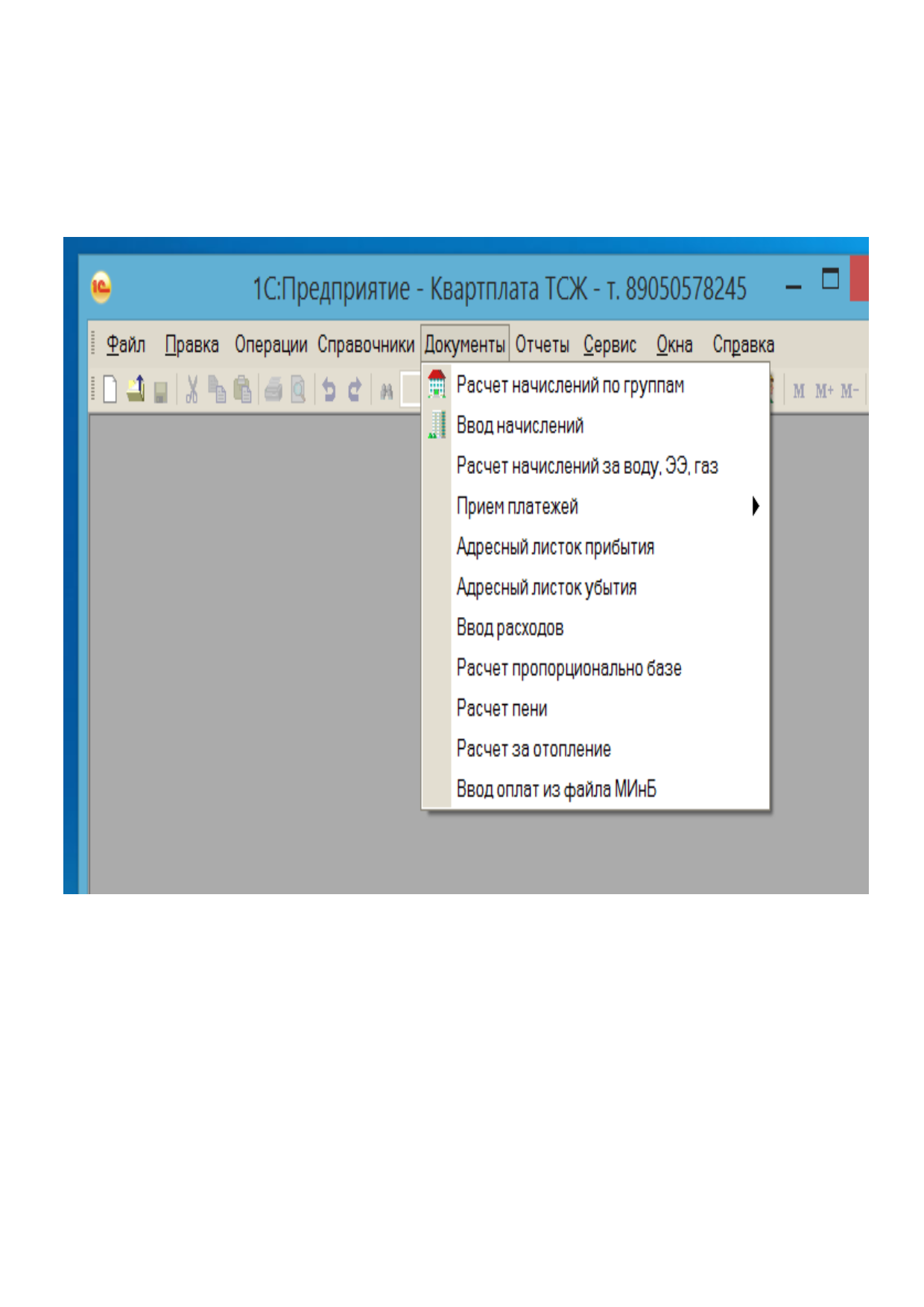Viewport: 924px width, 1307px height.
Task: Click the M calculator memory button
Action: [x=799, y=390]
